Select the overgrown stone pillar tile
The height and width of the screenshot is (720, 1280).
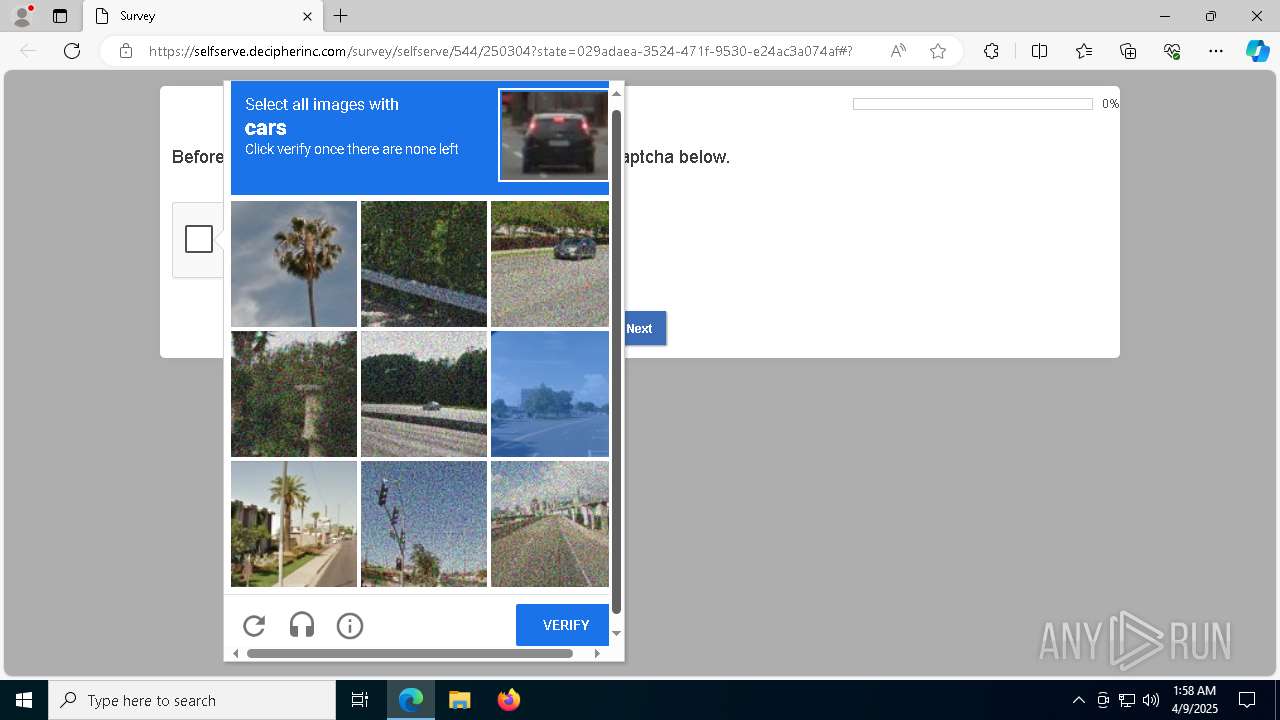click(x=294, y=394)
